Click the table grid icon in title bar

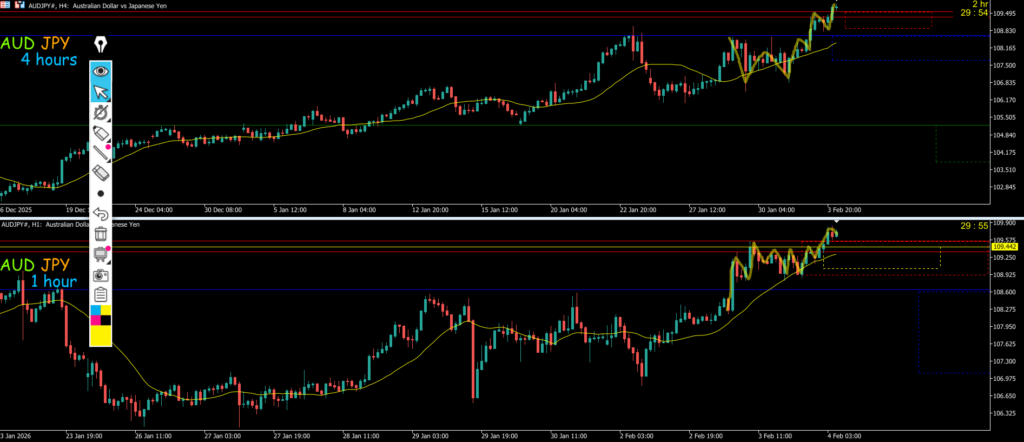point(6,4)
